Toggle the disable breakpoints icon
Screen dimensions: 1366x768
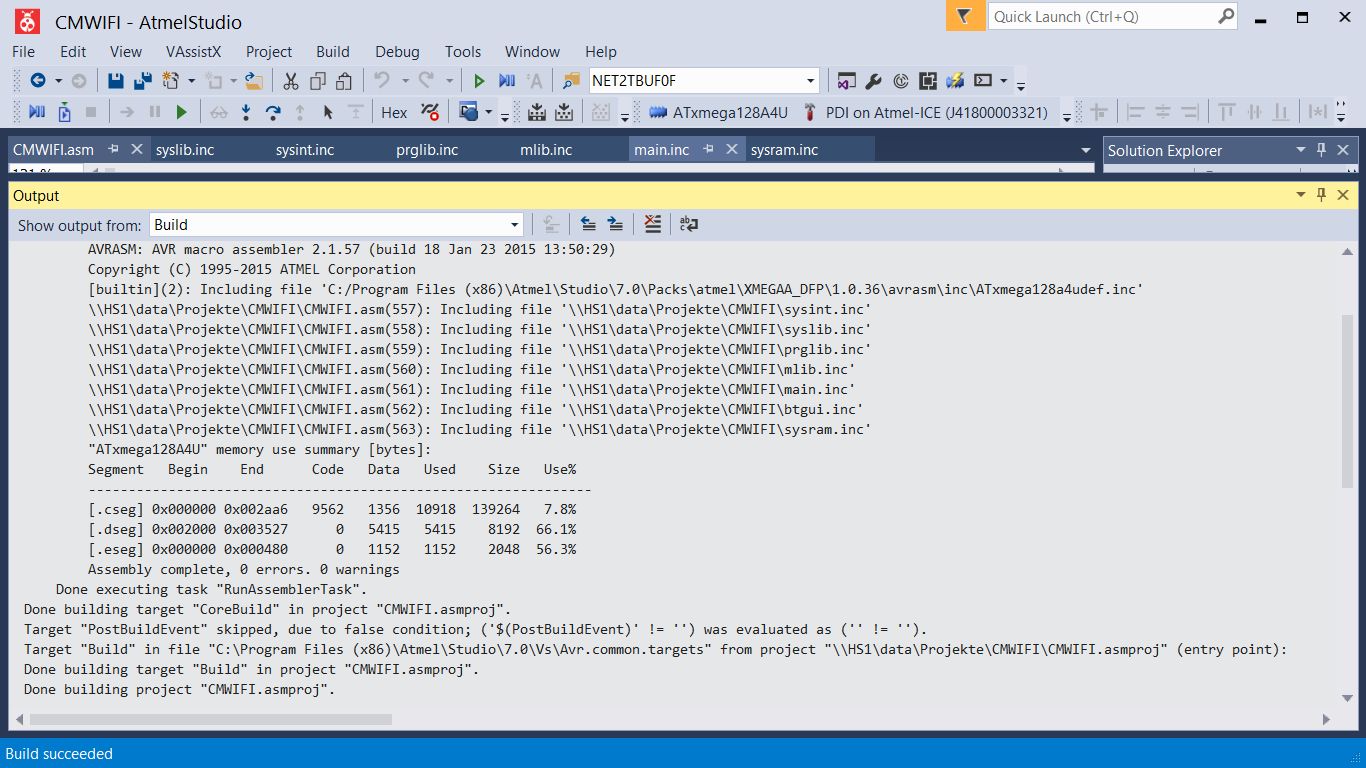click(x=430, y=112)
